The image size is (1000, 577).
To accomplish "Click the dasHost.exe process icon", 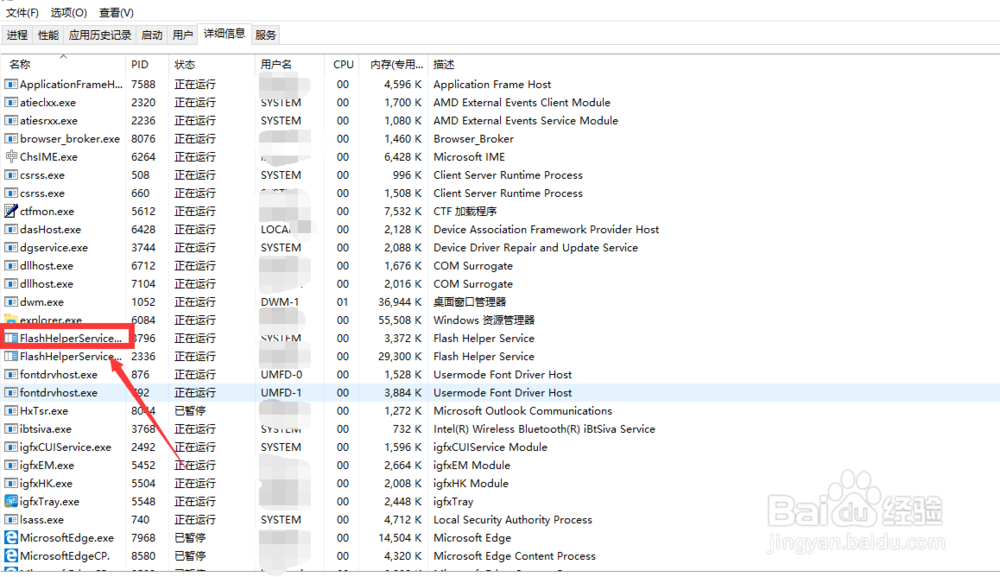I will click(x=11, y=230).
